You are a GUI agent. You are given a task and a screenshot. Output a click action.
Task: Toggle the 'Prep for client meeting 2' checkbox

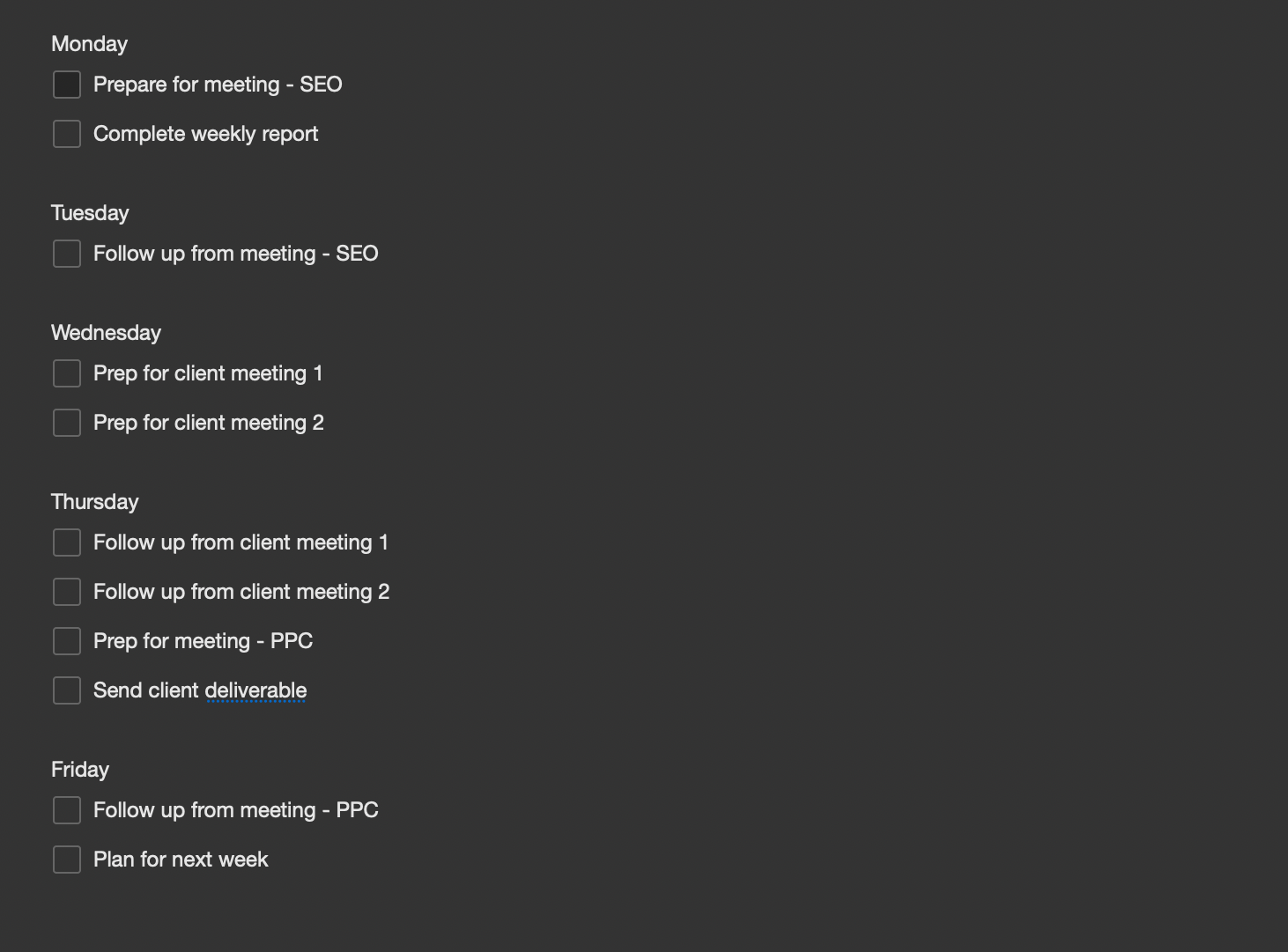pos(67,423)
